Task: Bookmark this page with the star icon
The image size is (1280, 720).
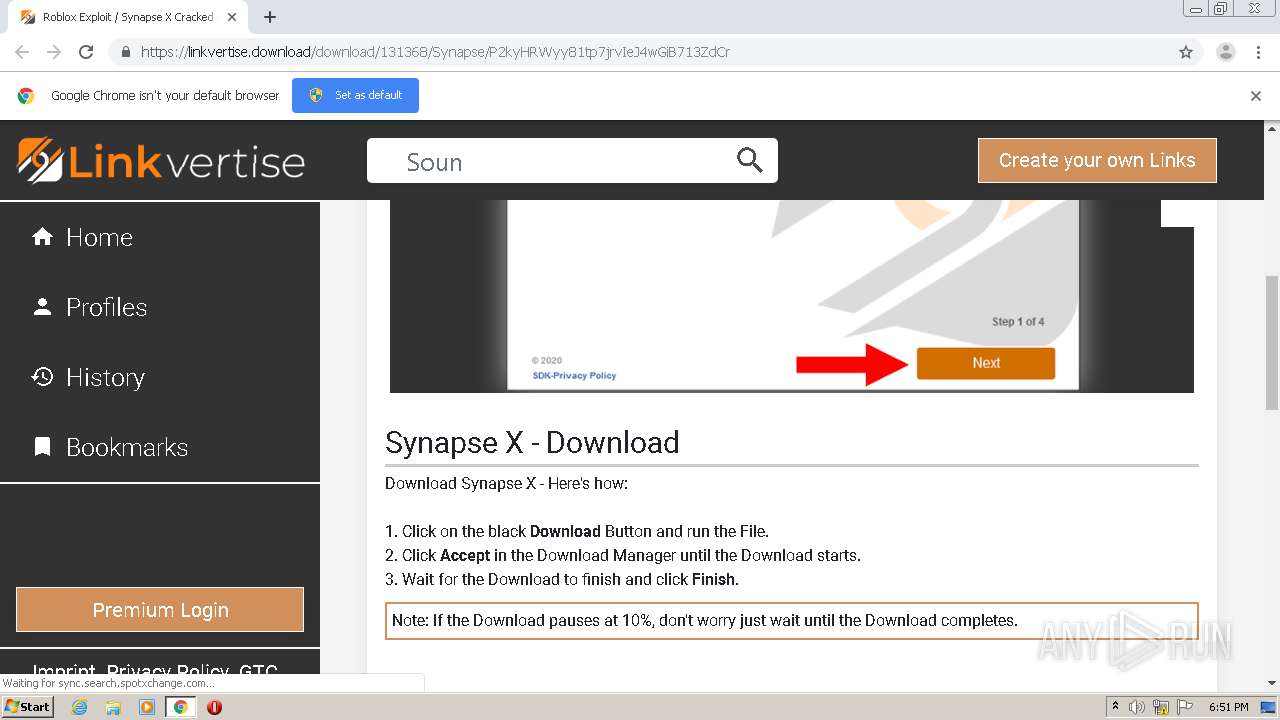Action: click(x=1186, y=52)
